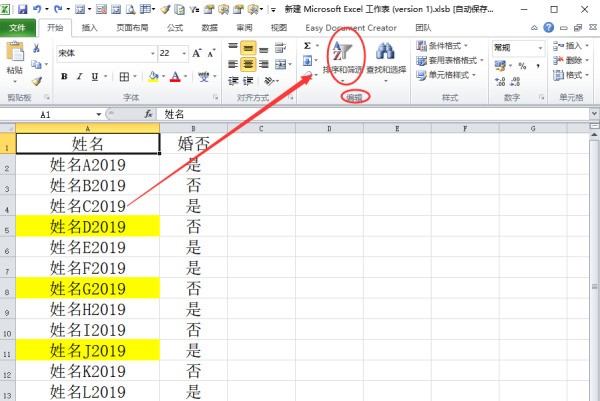This screenshot has width=600, height=401.
Task: Expand the Name Box dropdown arrow
Action: point(98,114)
